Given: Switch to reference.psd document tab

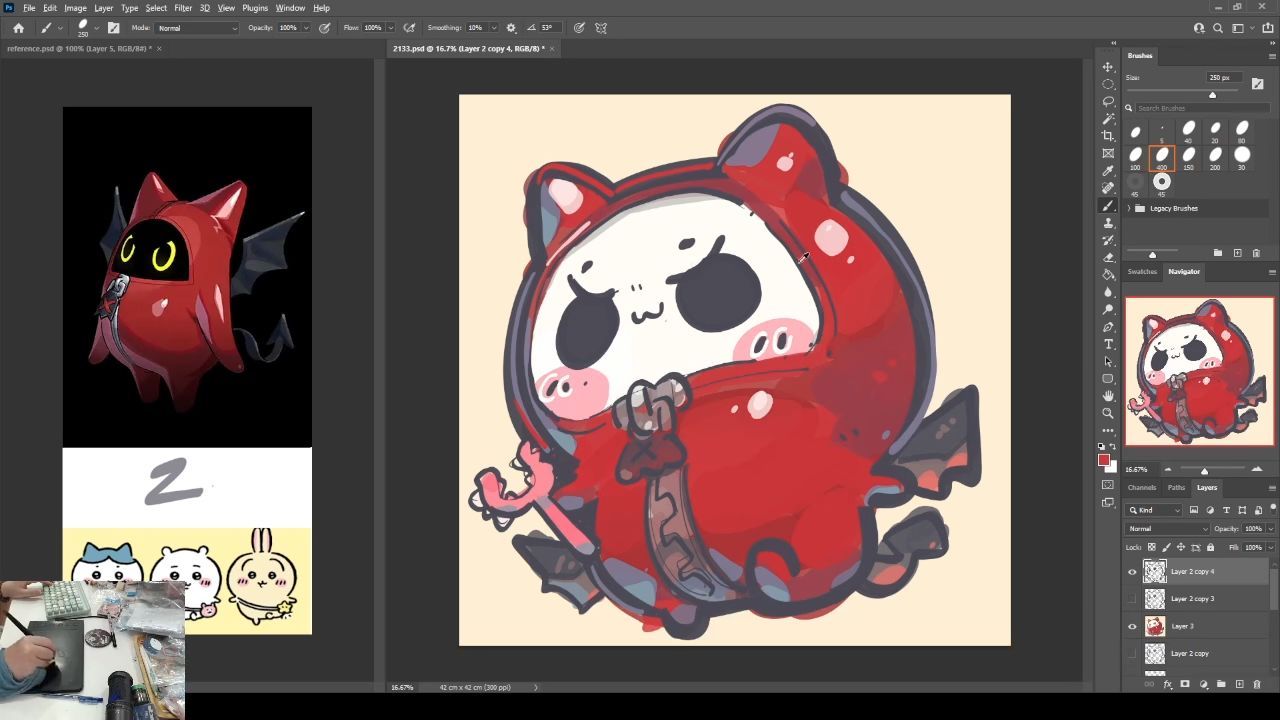Looking at the screenshot, I should point(78,48).
